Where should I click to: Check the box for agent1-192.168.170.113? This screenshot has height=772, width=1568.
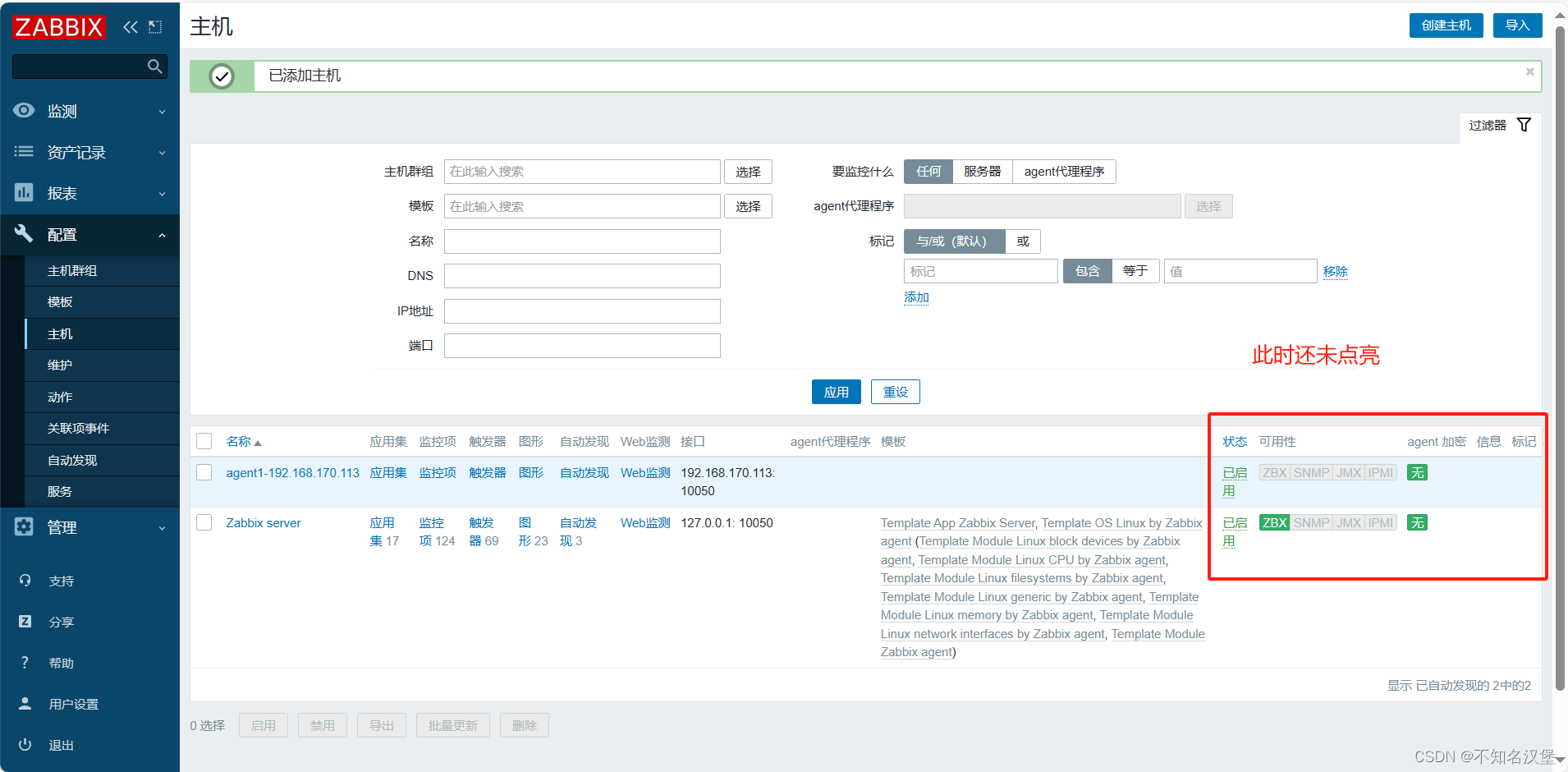pyautogui.click(x=204, y=472)
